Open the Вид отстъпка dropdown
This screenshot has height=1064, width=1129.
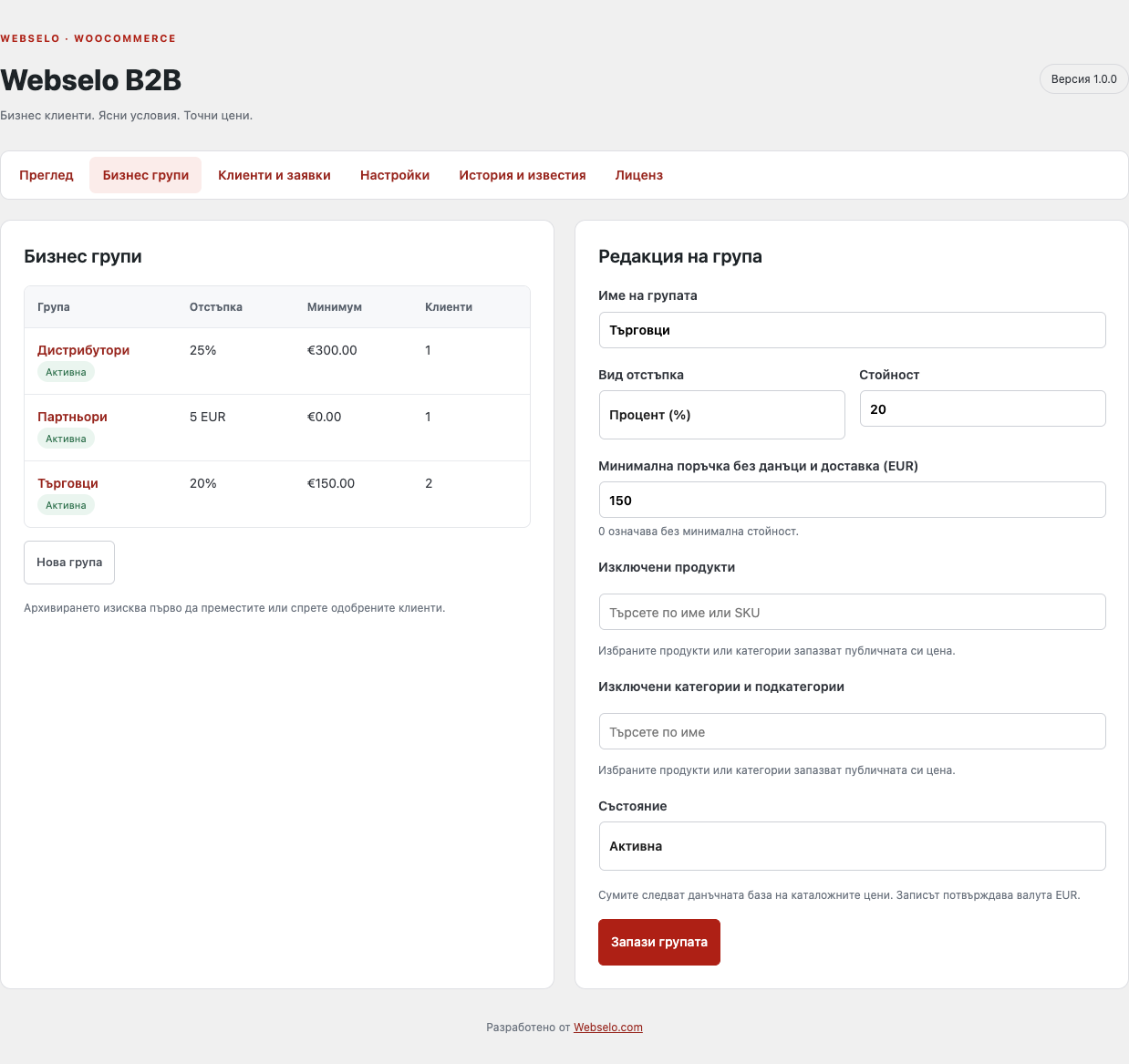pos(721,415)
